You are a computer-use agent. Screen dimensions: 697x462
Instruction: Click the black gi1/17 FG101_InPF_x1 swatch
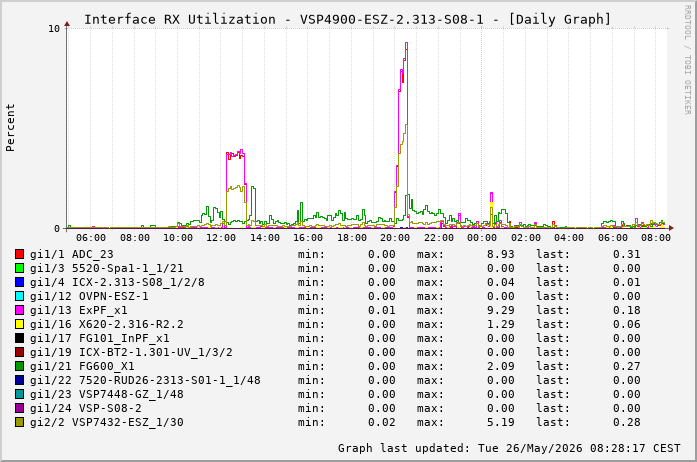19,338
